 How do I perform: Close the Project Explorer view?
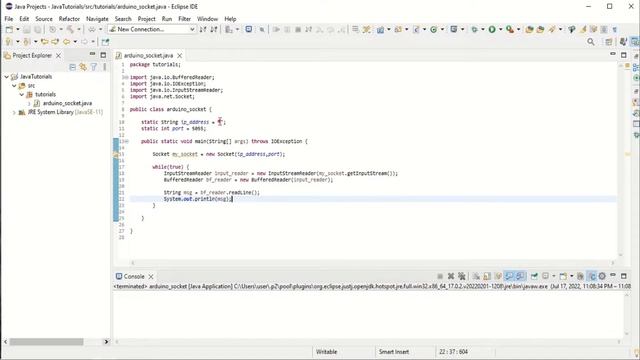point(58,55)
